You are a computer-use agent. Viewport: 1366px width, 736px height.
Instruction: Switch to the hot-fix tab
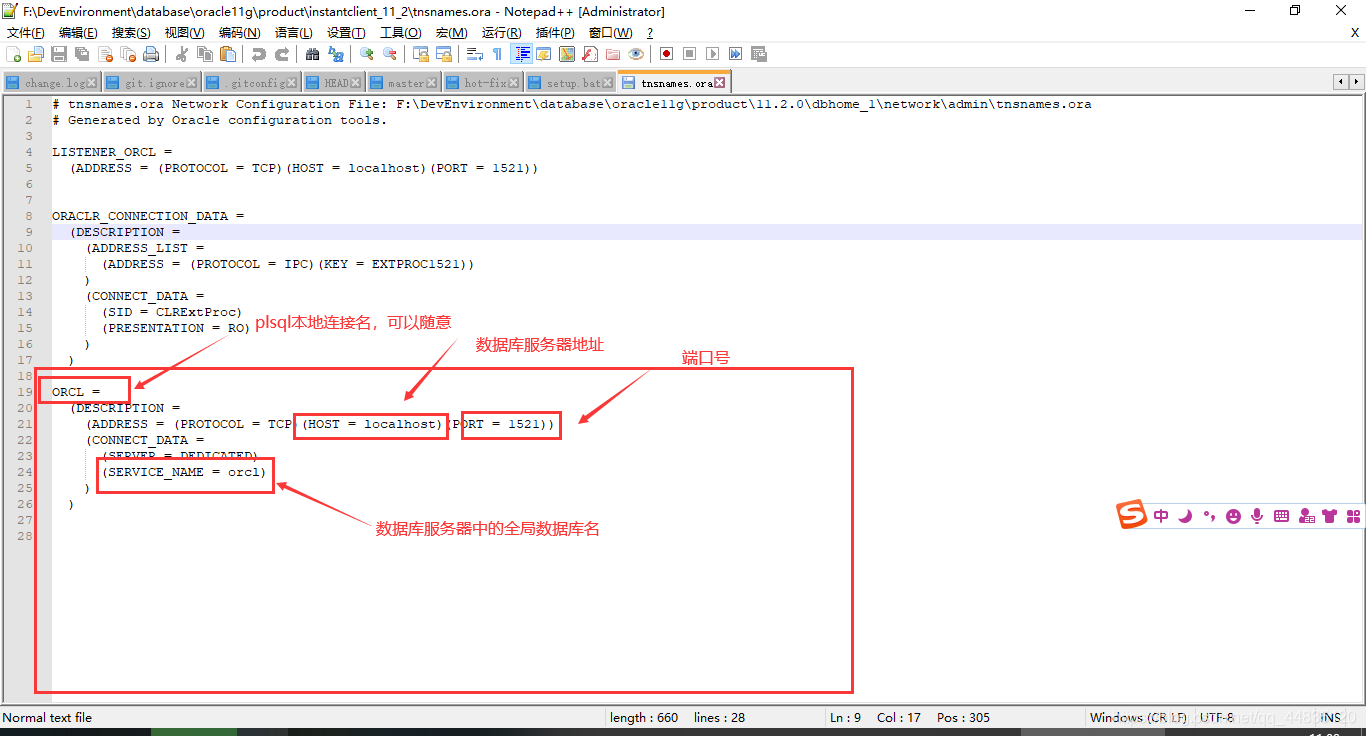click(485, 83)
